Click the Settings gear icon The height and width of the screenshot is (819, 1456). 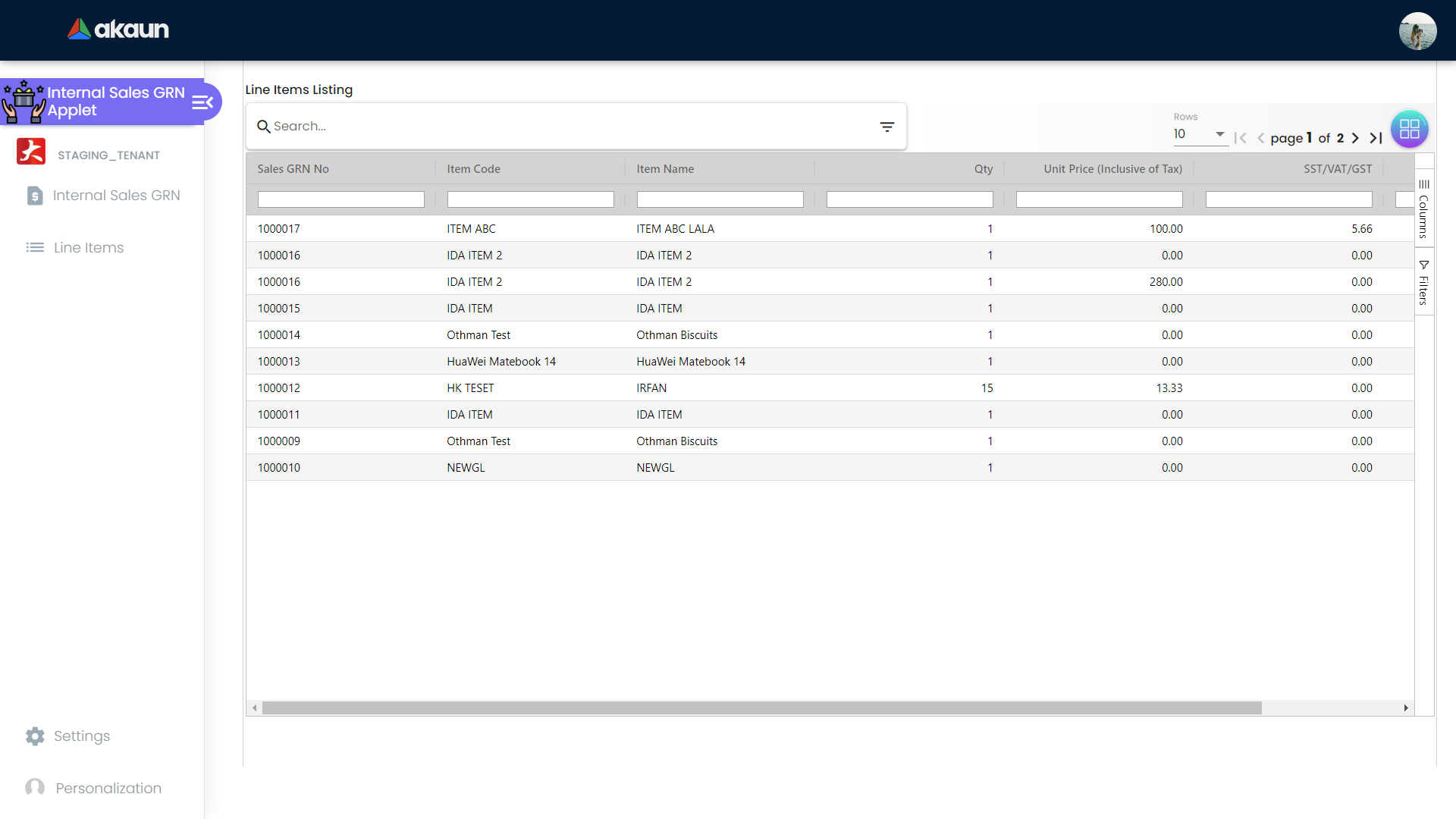pyautogui.click(x=35, y=736)
